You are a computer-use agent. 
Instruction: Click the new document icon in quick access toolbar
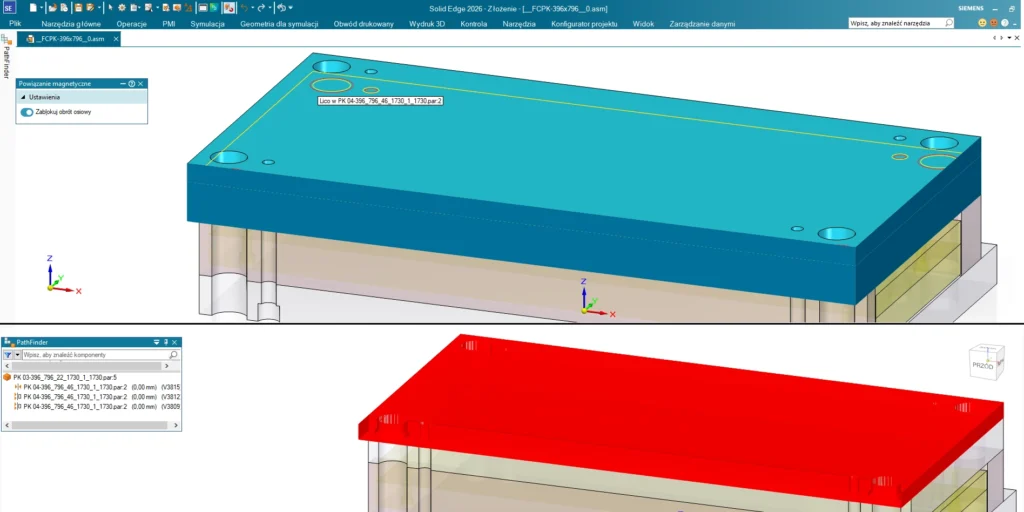tap(33, 8)
